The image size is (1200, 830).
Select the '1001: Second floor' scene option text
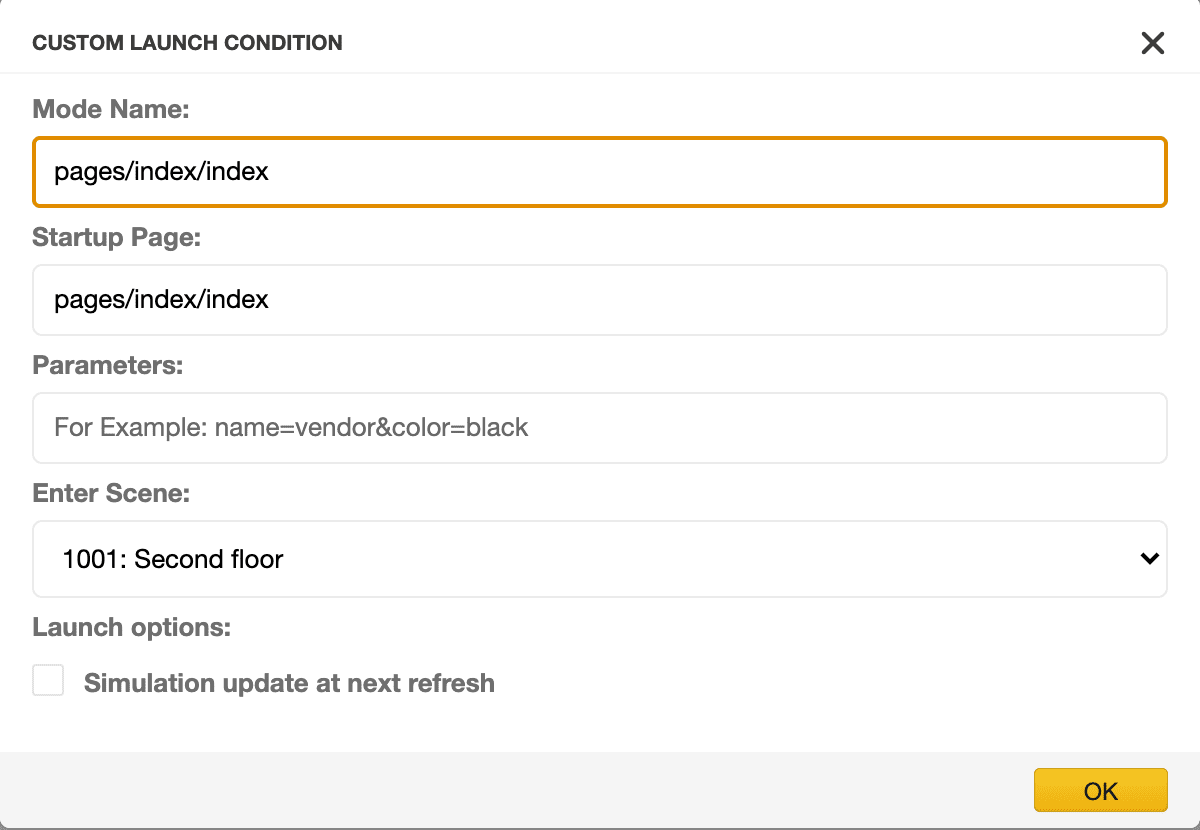pyautogui.click(x=173, y=559)
